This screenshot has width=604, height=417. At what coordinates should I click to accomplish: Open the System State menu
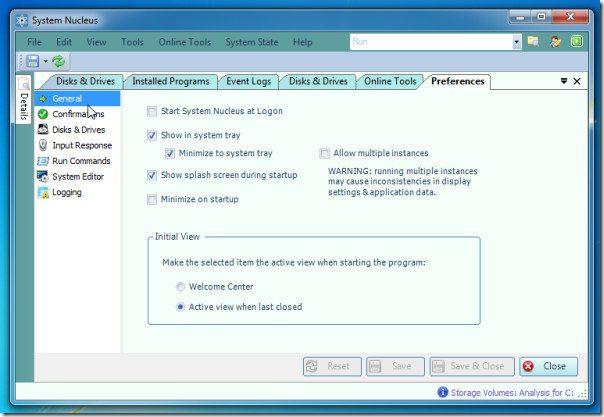[252, 42]
